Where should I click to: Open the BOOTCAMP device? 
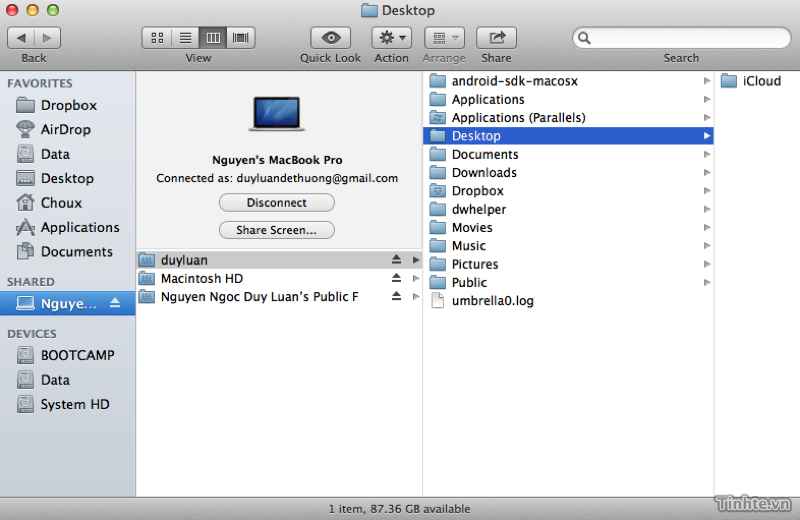click(67, 355)
